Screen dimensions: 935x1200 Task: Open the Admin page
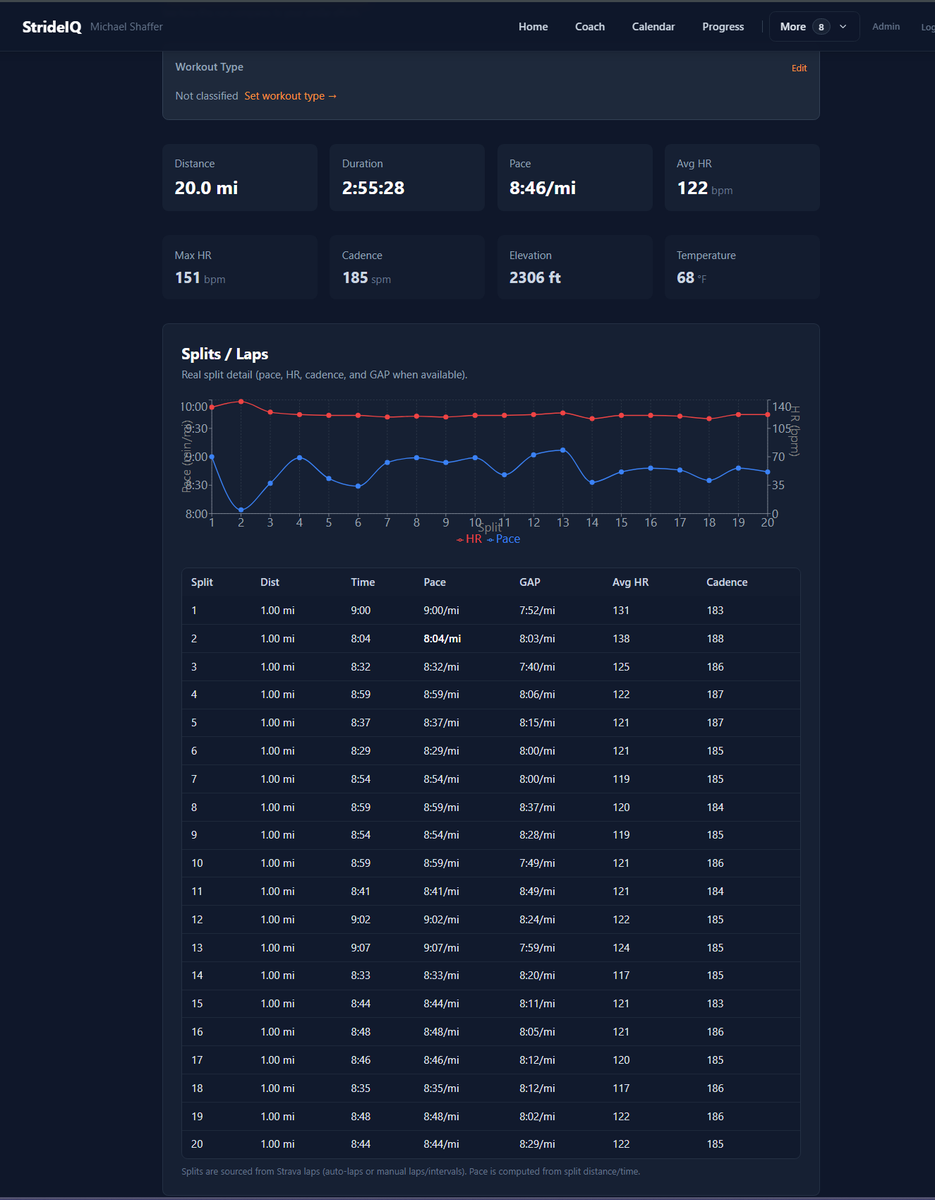coord(886,27)
